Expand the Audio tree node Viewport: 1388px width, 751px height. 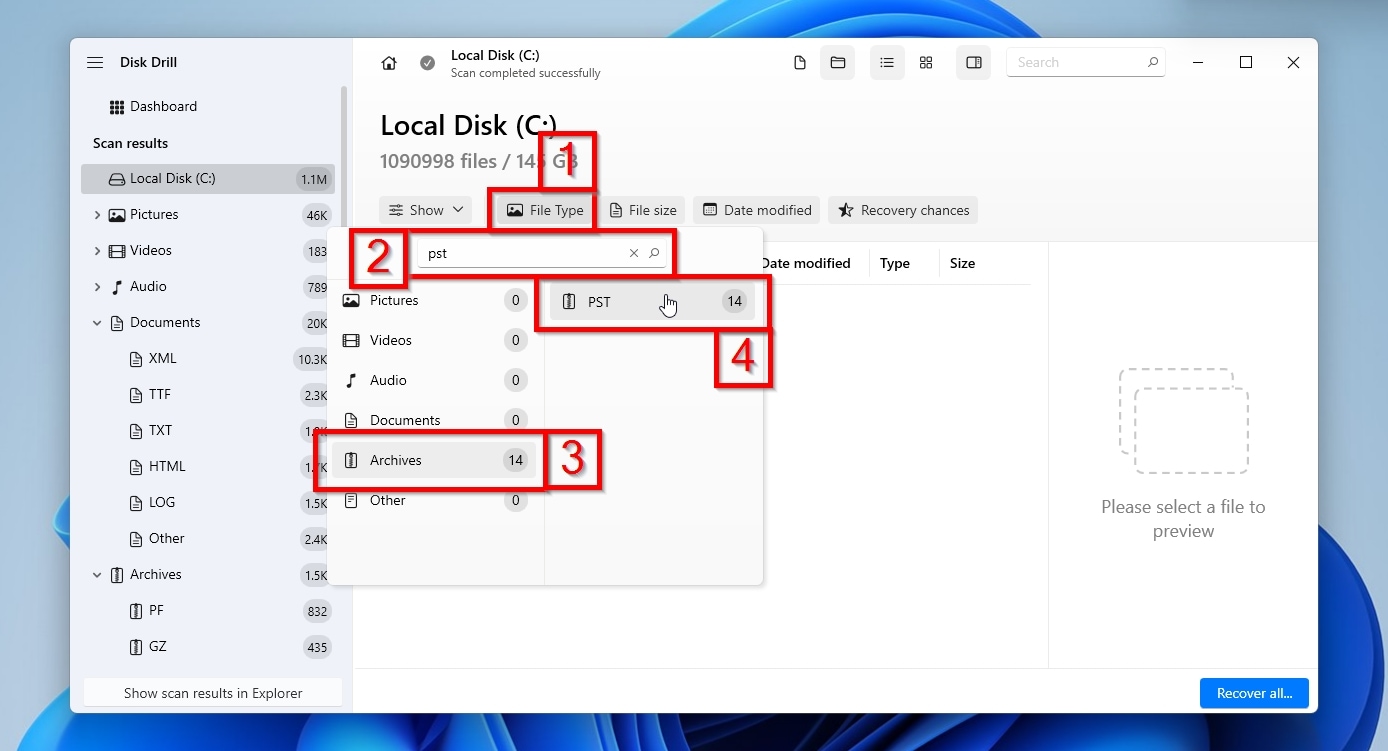[97, 287]
